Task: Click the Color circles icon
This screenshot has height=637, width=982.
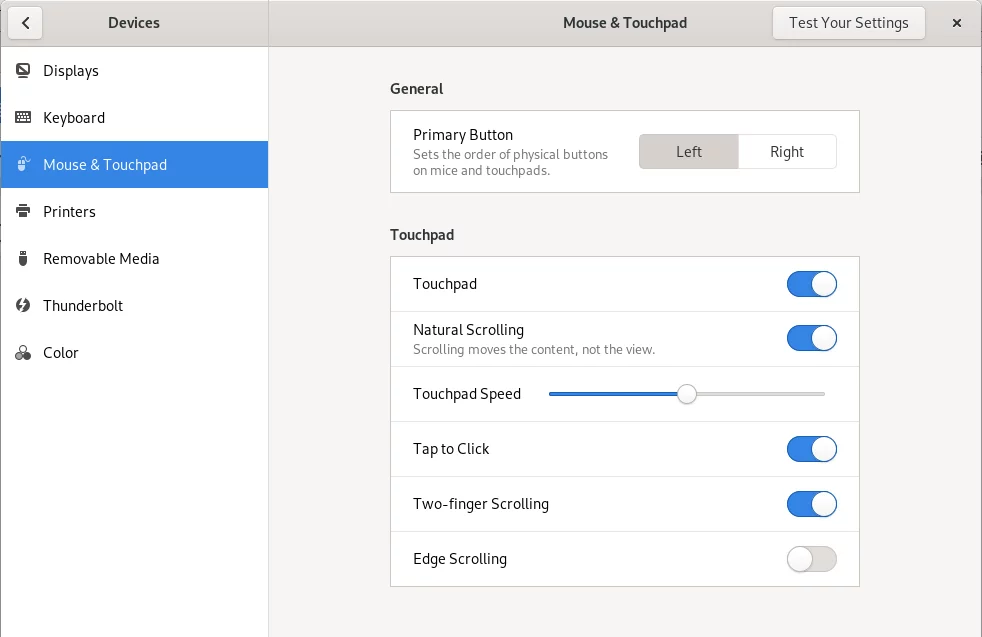Action: tap(23, 353)
